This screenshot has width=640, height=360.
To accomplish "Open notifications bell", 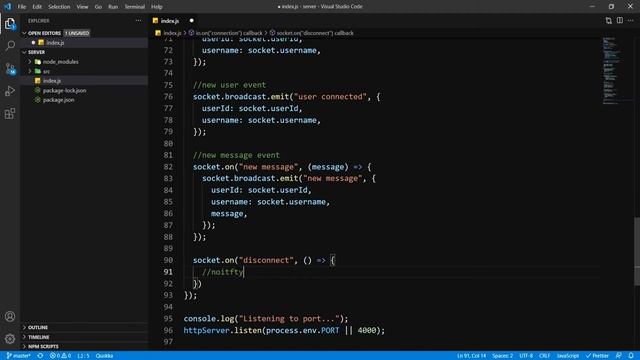I will click(631, 356).
